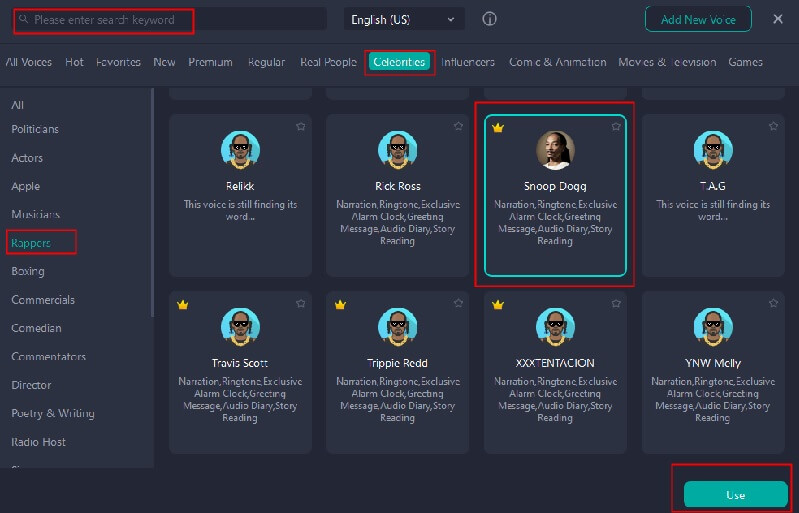Viewport: 799px width, 513px height.
Task: Select the Commercials category
Action: [43, 300]
